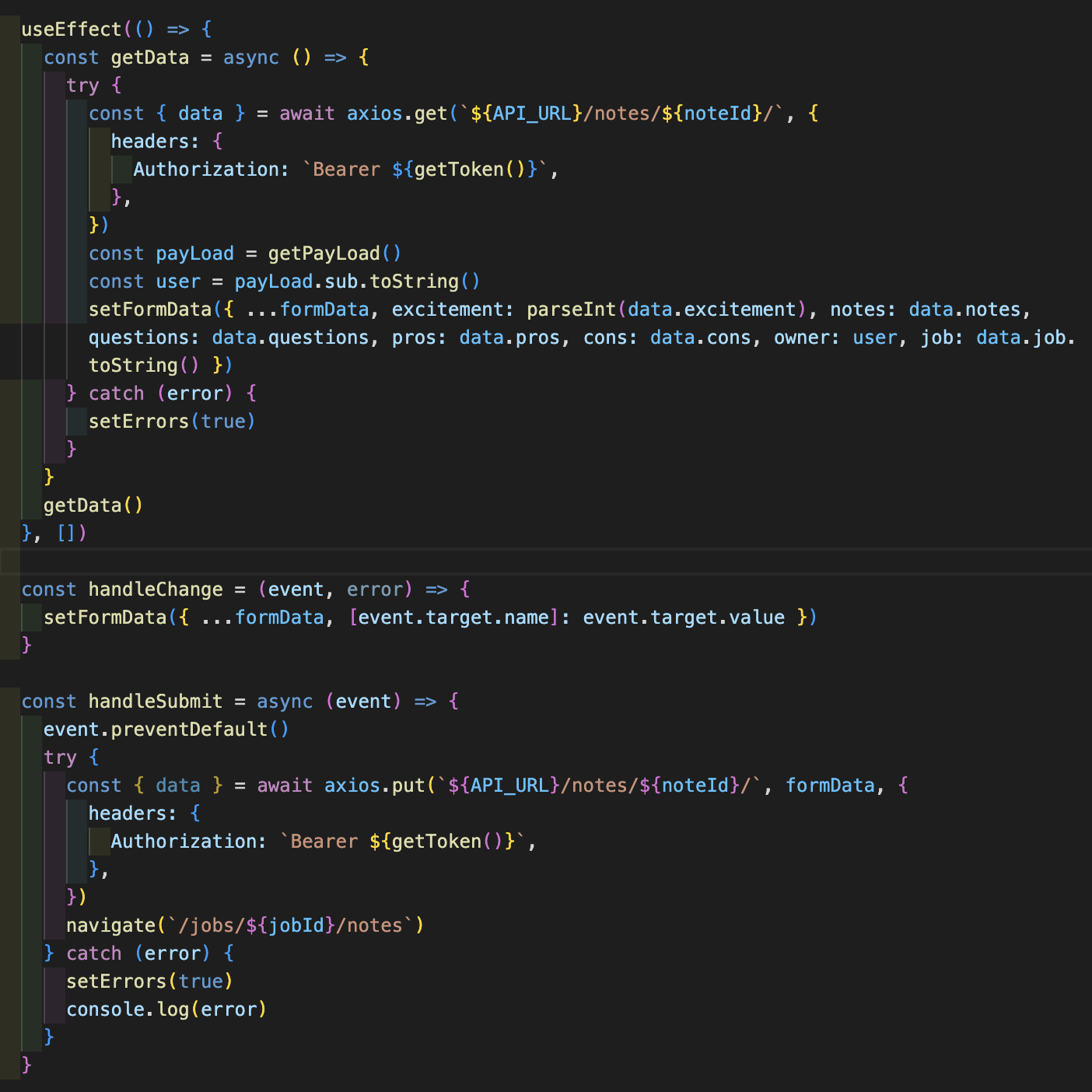Click the pros: key
The height and width of the screenshot is (1092, 1092).
coord(420,338)
